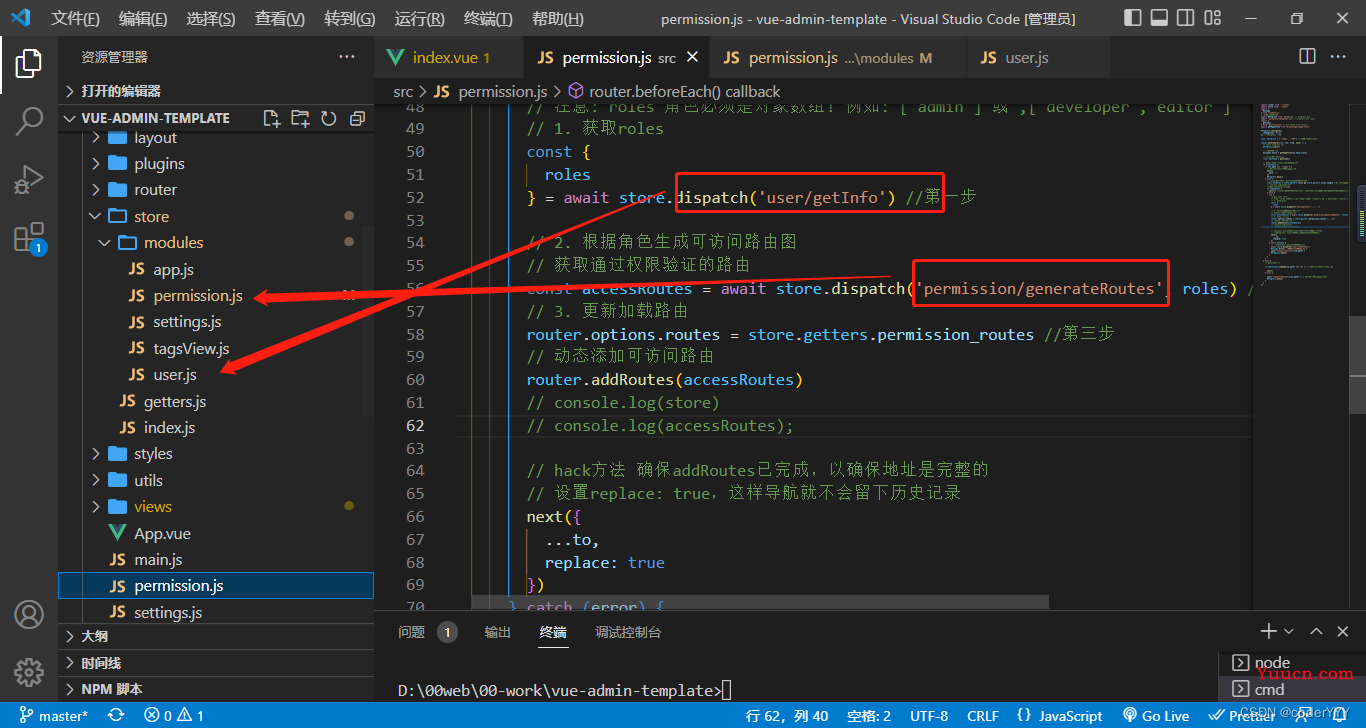Open explorer panel more actions menu
Viewport: 1366px width, 728px height.
pos(346,57)
